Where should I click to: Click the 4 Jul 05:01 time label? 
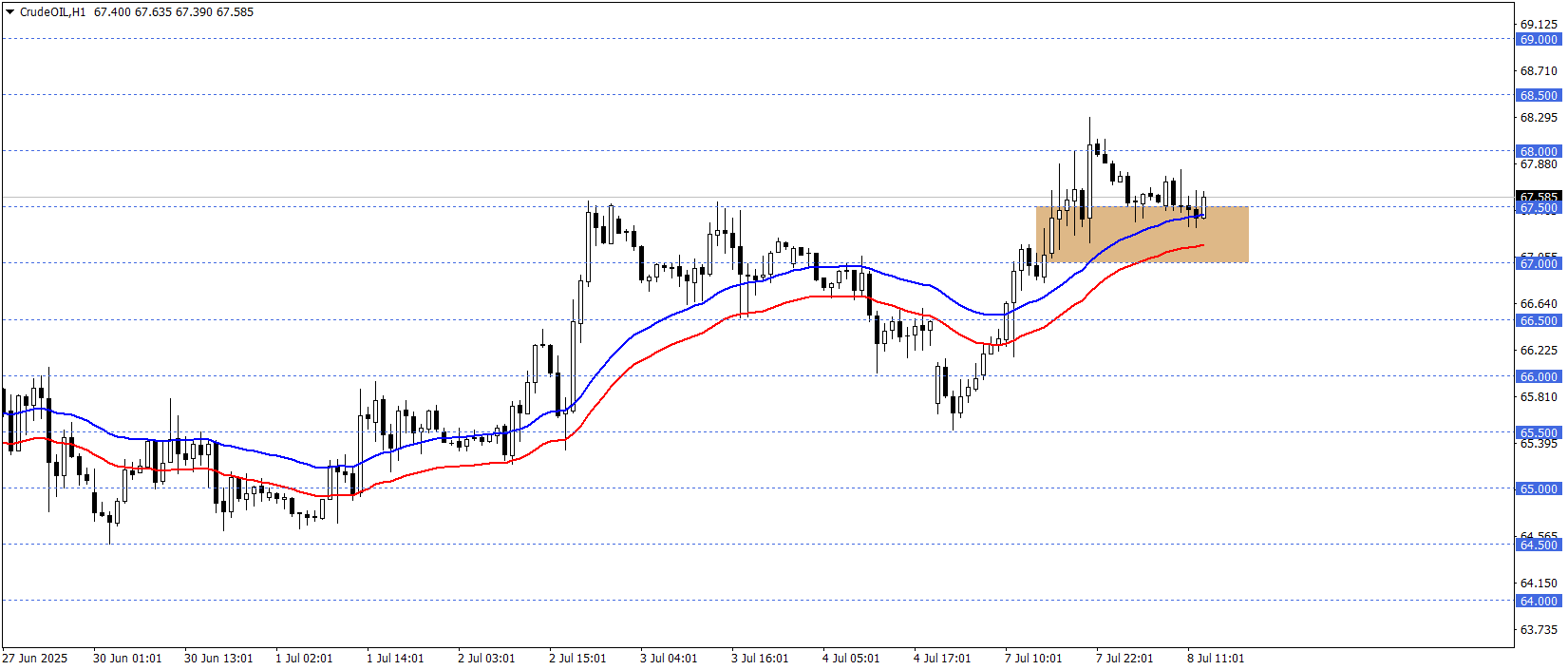point(851,658)
